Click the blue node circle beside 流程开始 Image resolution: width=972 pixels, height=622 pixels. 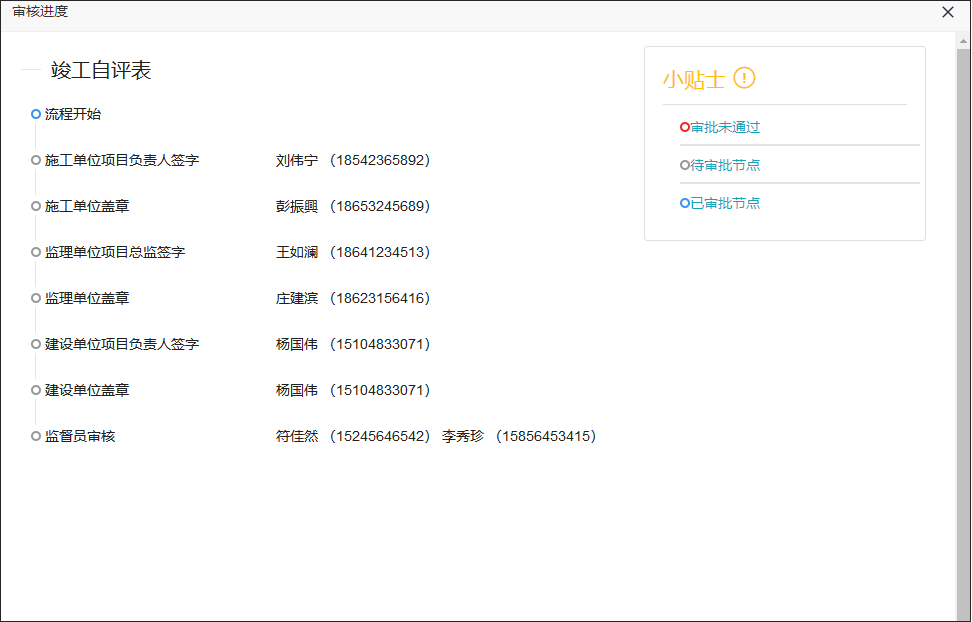pyautogui.click(x=36, y=114)
